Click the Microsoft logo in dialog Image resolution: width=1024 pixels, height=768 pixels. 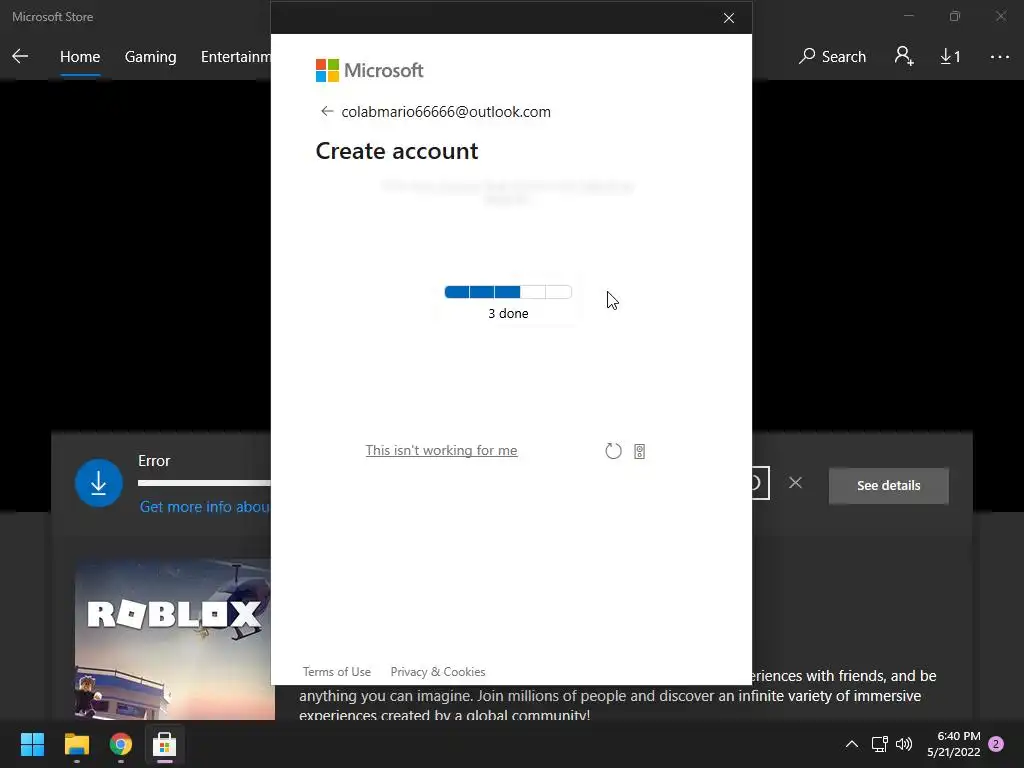(370, 71)
